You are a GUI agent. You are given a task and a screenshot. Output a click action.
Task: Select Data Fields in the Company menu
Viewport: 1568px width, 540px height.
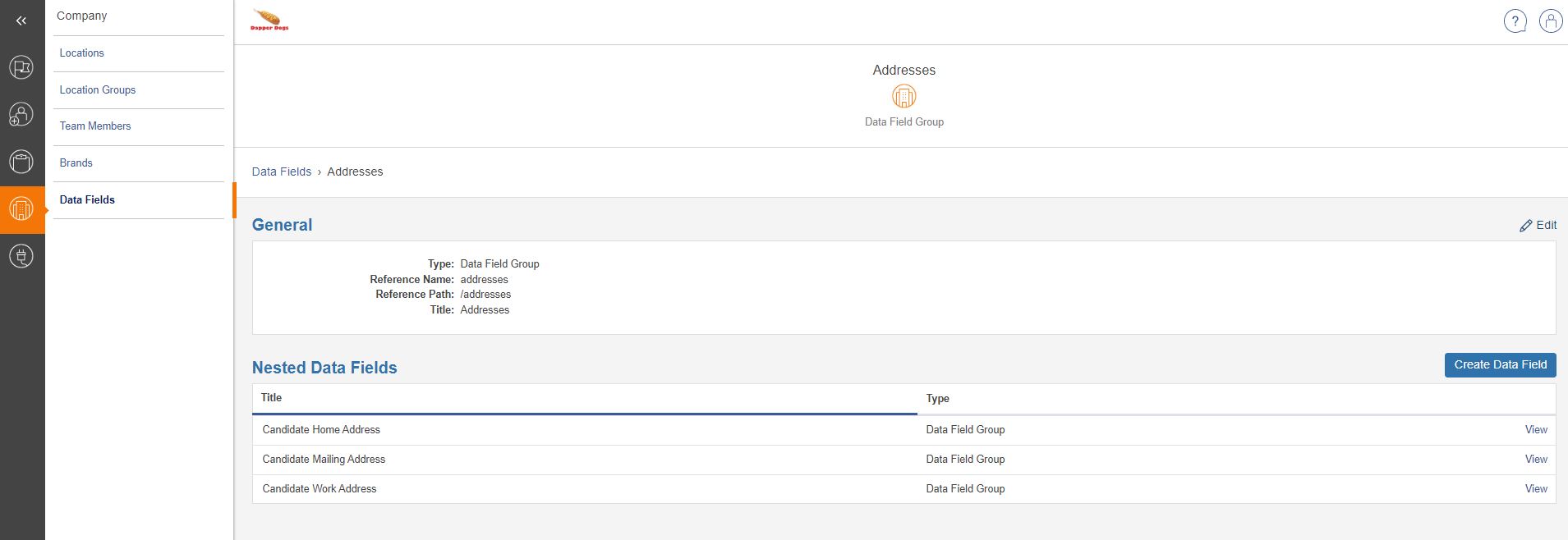pos(87,200)
